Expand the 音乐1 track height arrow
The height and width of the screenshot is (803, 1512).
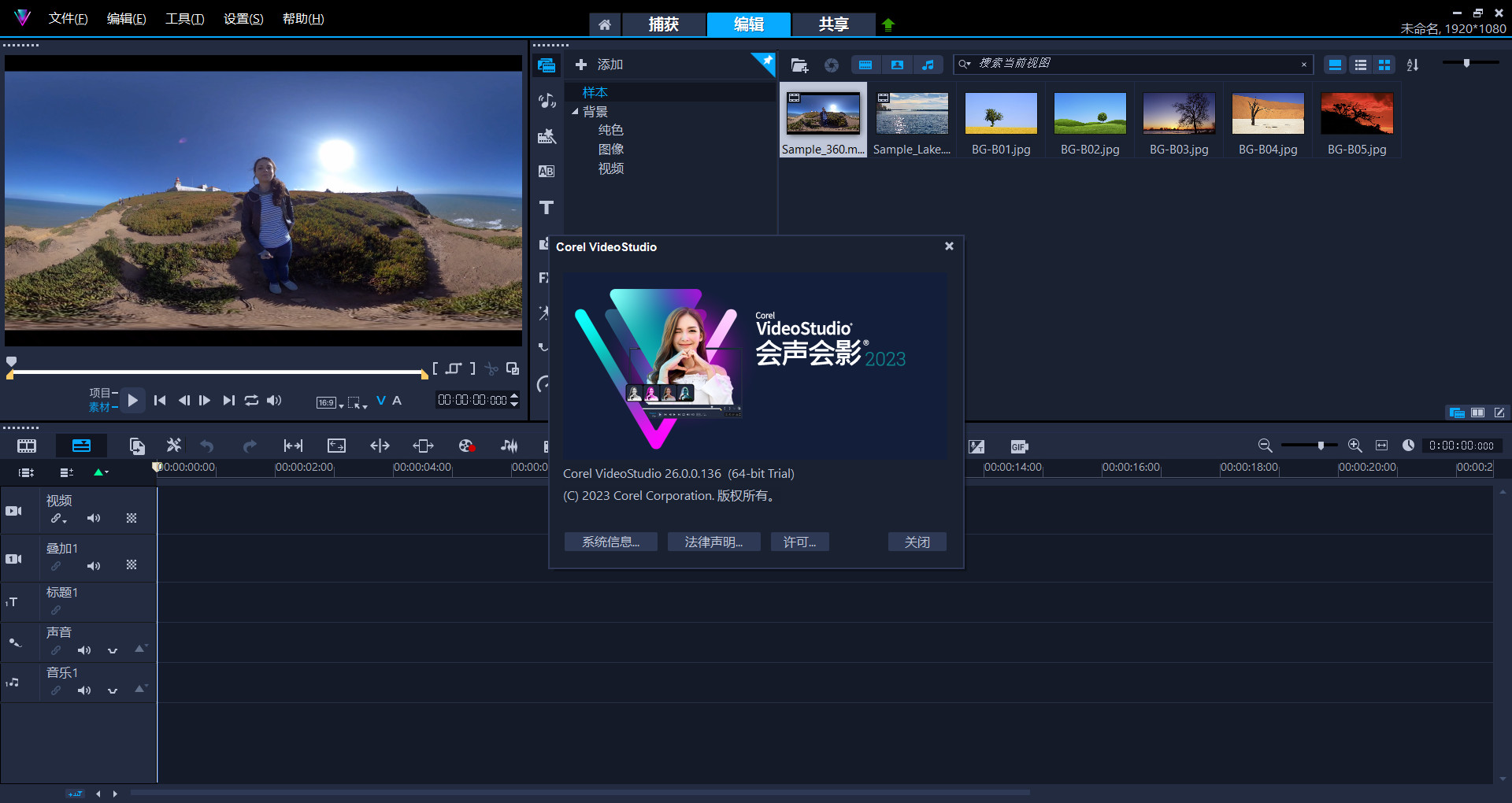[140, 689]
